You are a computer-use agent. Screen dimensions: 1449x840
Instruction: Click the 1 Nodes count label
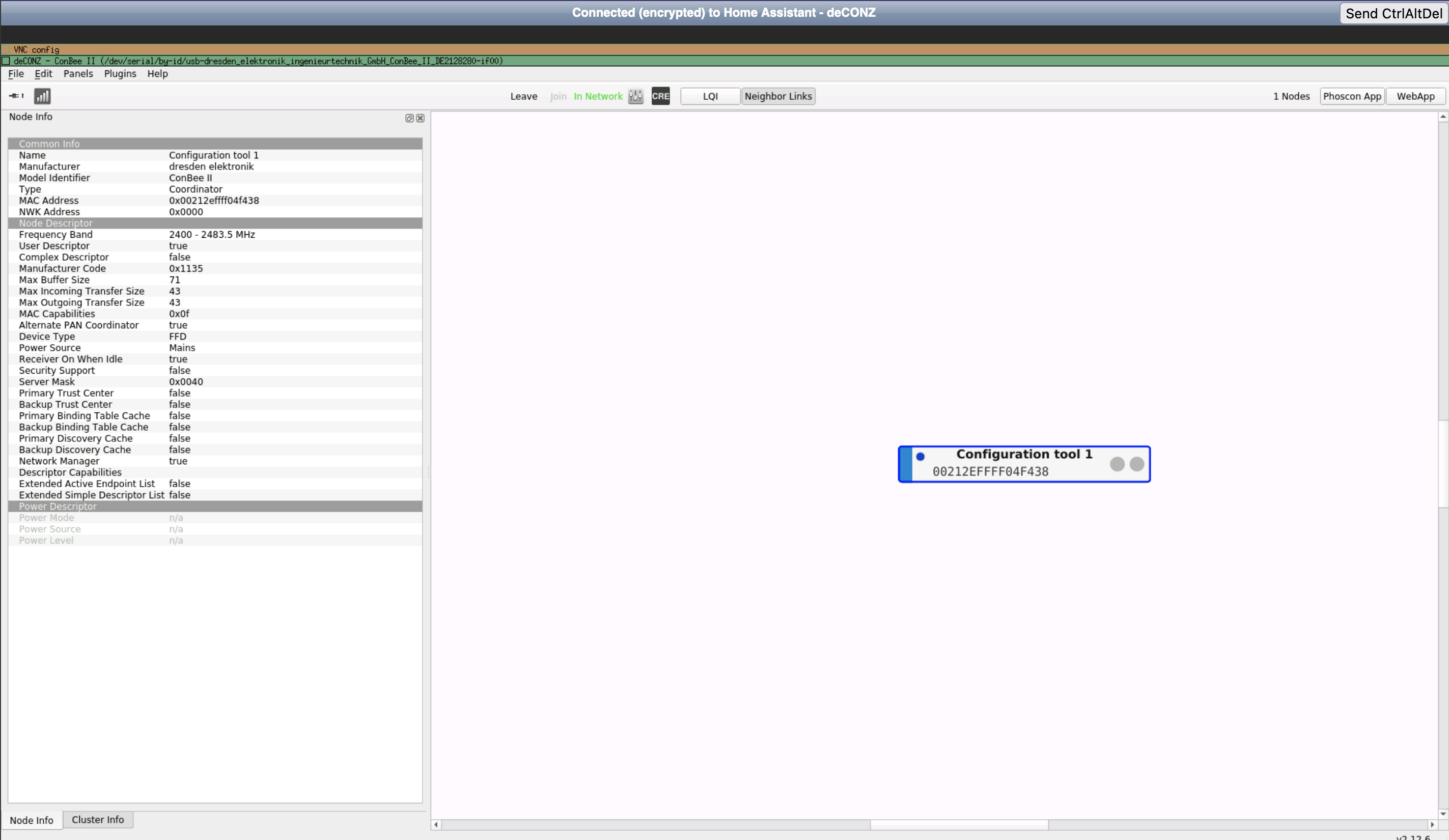coord(1291,96)
